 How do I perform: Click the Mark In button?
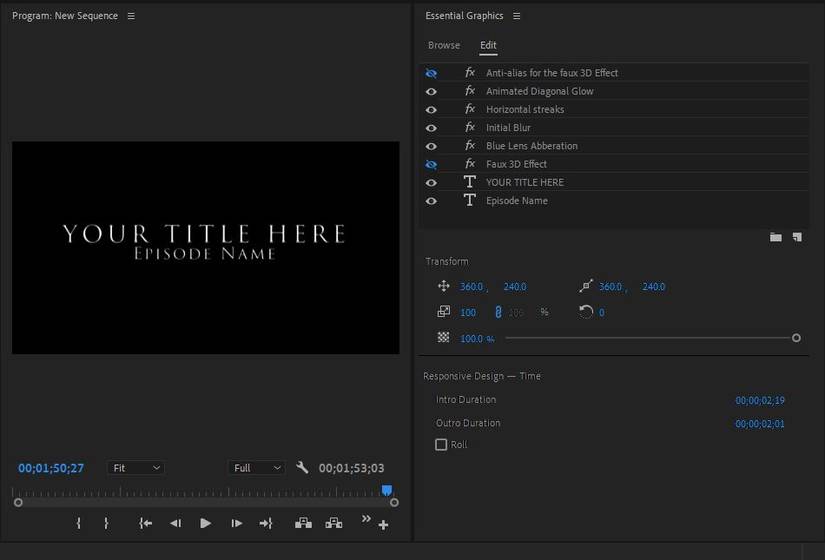78,523
